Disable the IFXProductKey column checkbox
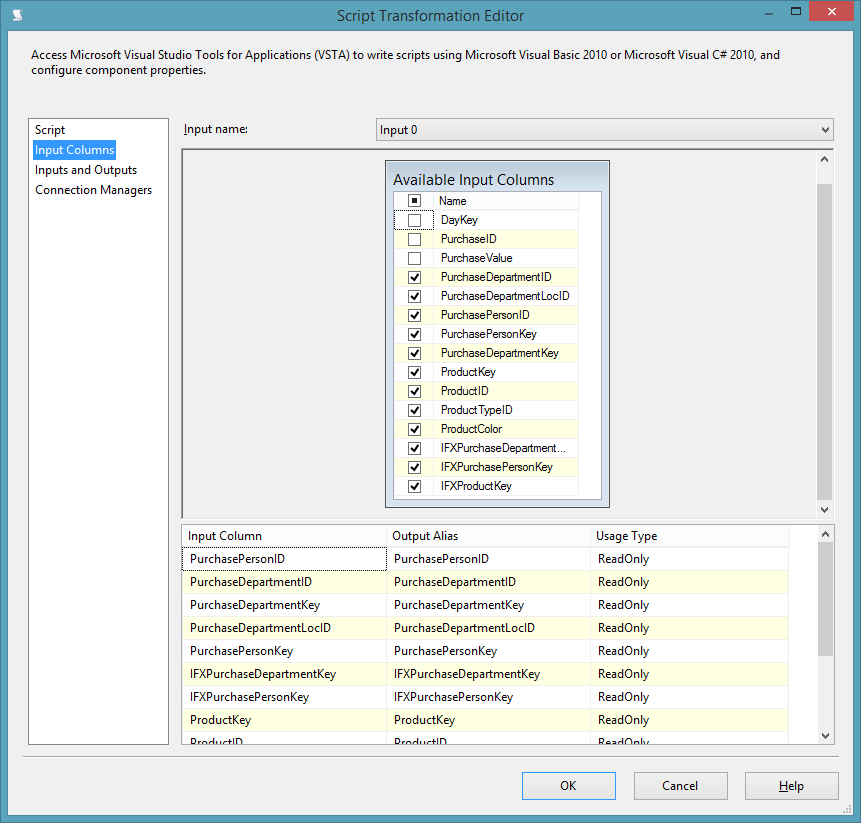This screenshot has width=861, height=823. pos(414,486)
